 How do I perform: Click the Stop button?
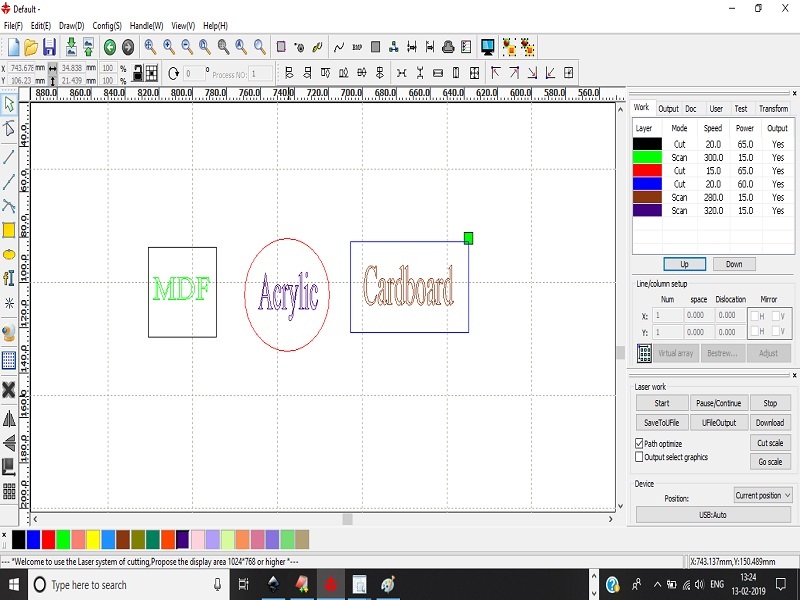pos(770,403)
